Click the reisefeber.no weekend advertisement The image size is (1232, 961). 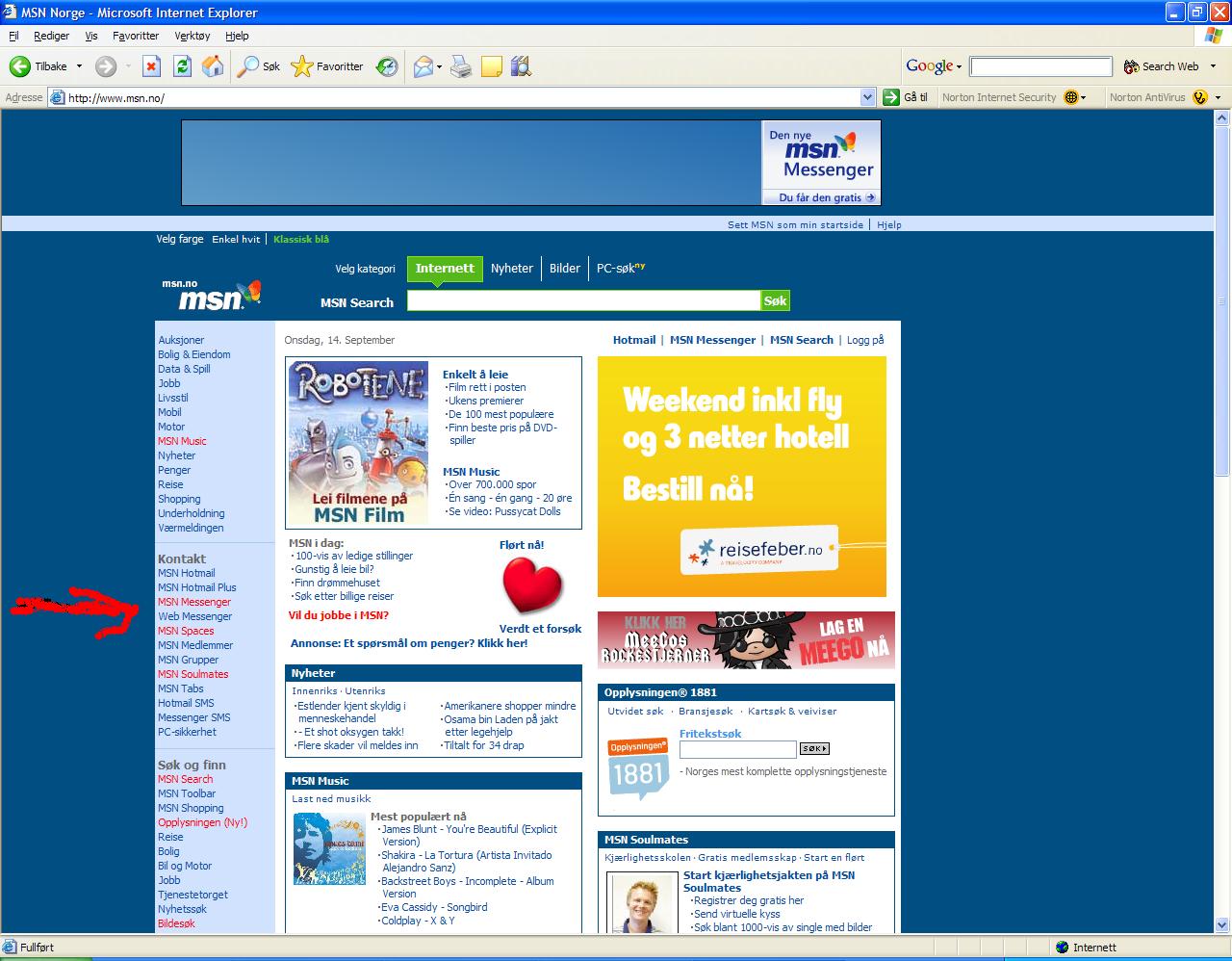click(x=742, y=477)
